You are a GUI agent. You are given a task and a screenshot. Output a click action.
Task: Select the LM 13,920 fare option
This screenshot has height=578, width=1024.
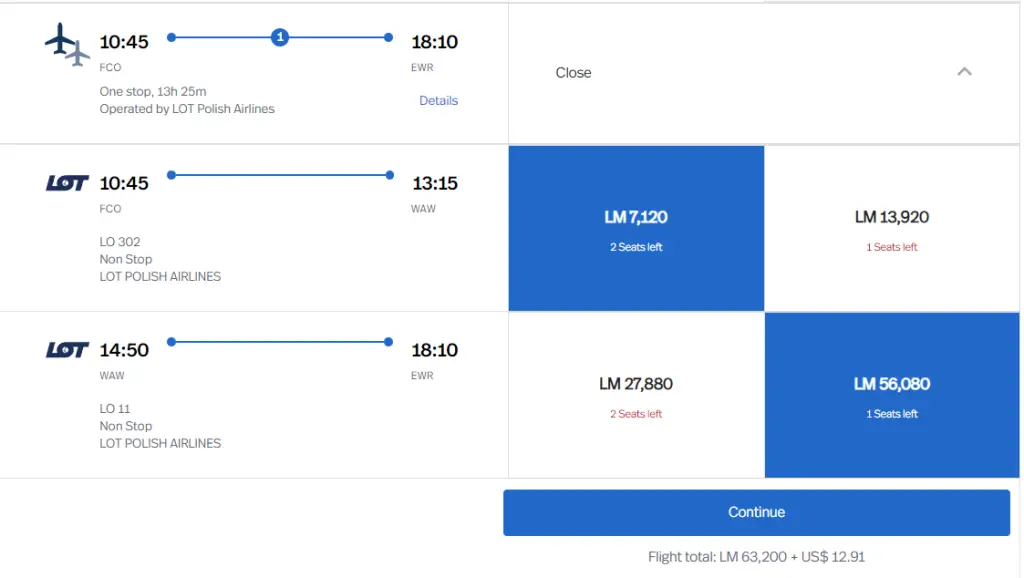[892, 228]
